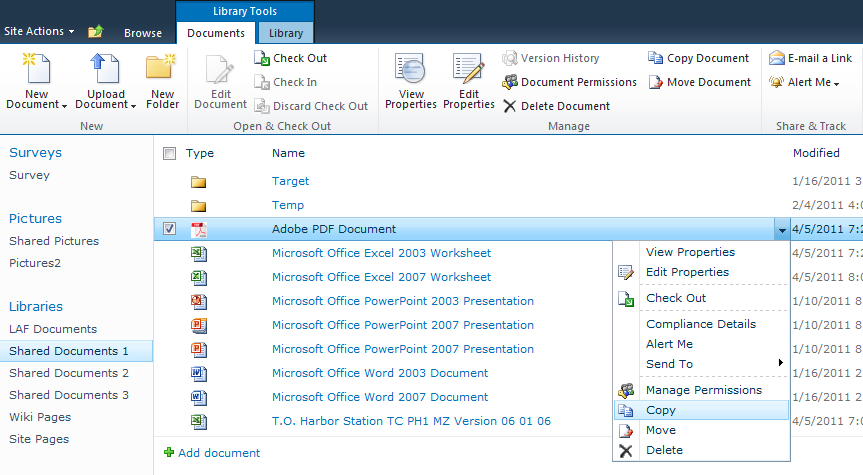Click the Word 2003 Document file icon
The width and height of the screenshot is (863, 475).
pyautogui.click(x=199, y=374)
